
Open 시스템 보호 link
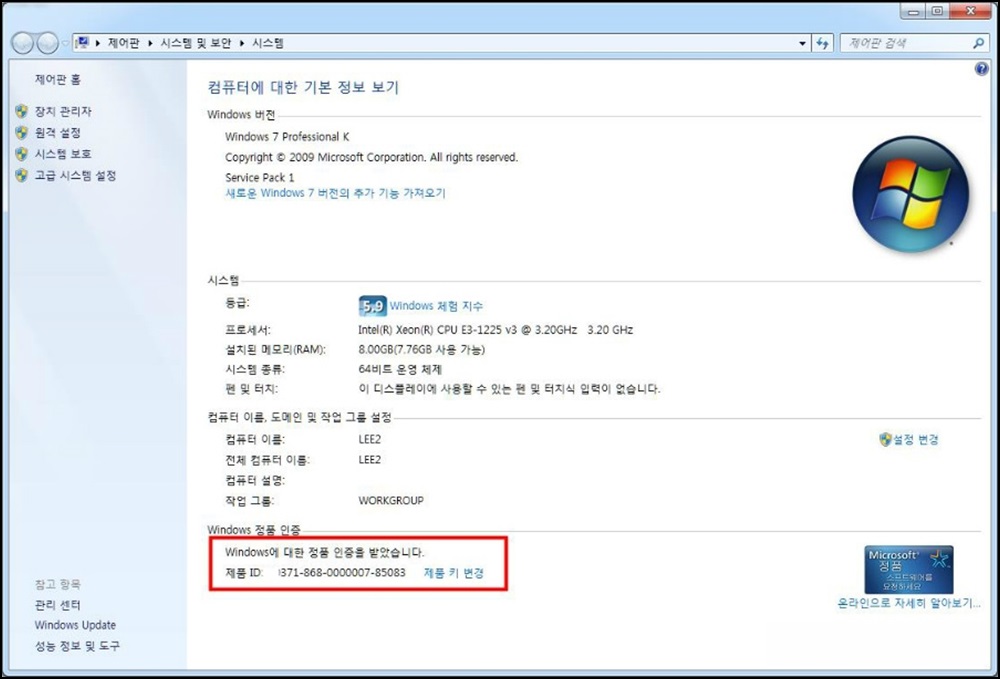(63, 154)
